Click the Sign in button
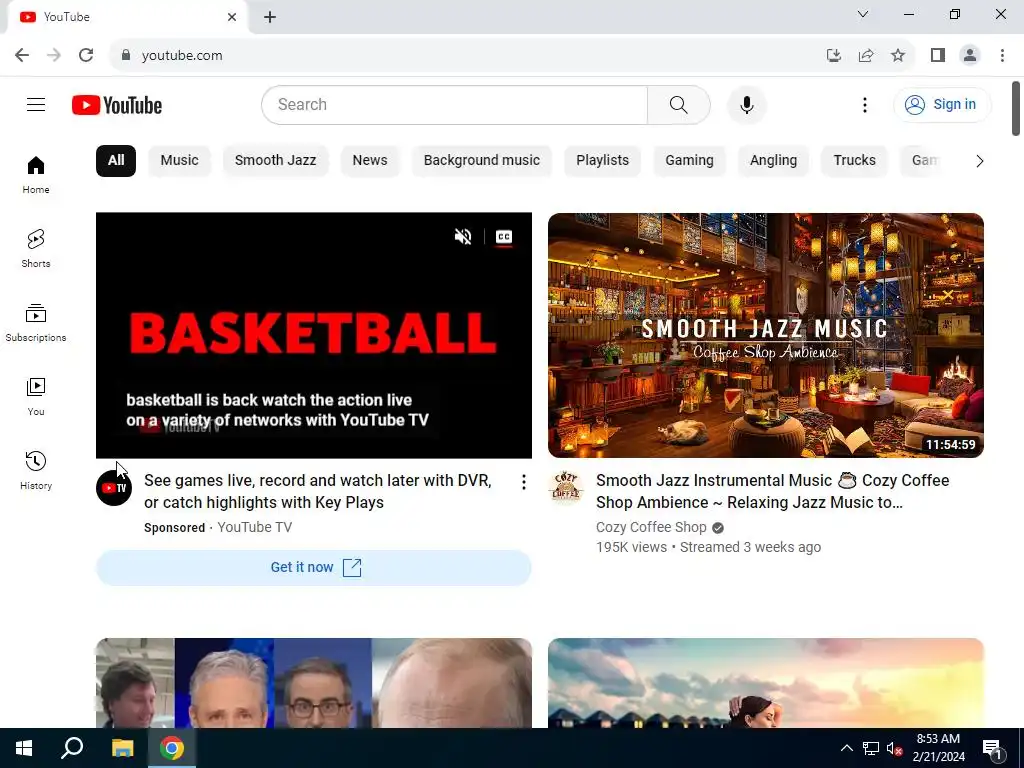The width and height of the screenshot is (1024, 768). 942,104
